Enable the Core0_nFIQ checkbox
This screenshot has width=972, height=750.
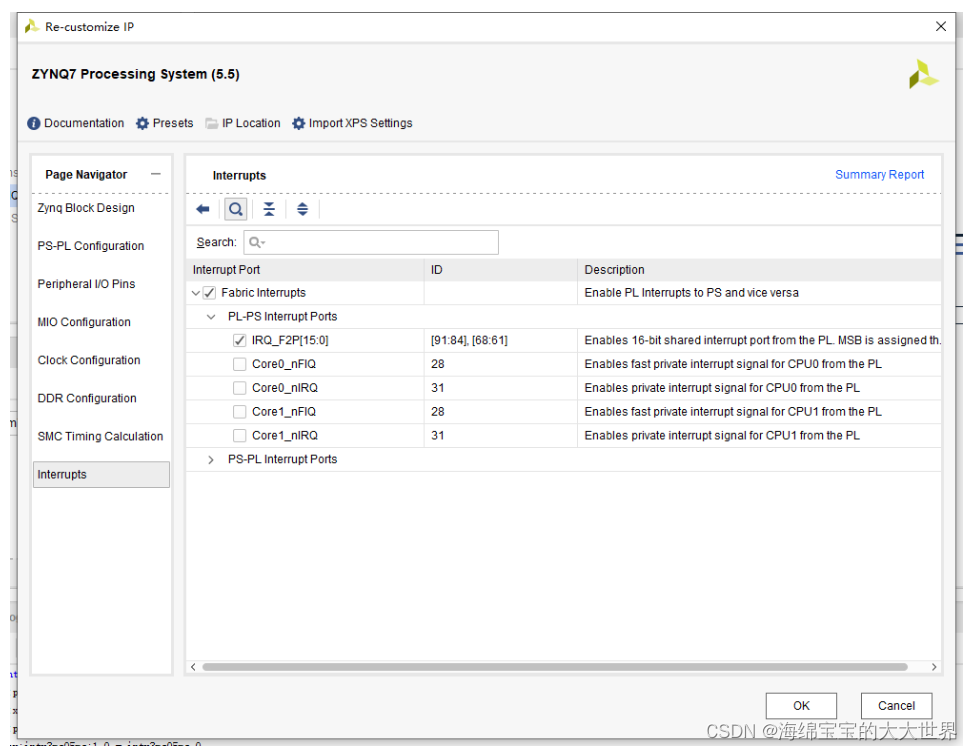[x=239, y=364]
